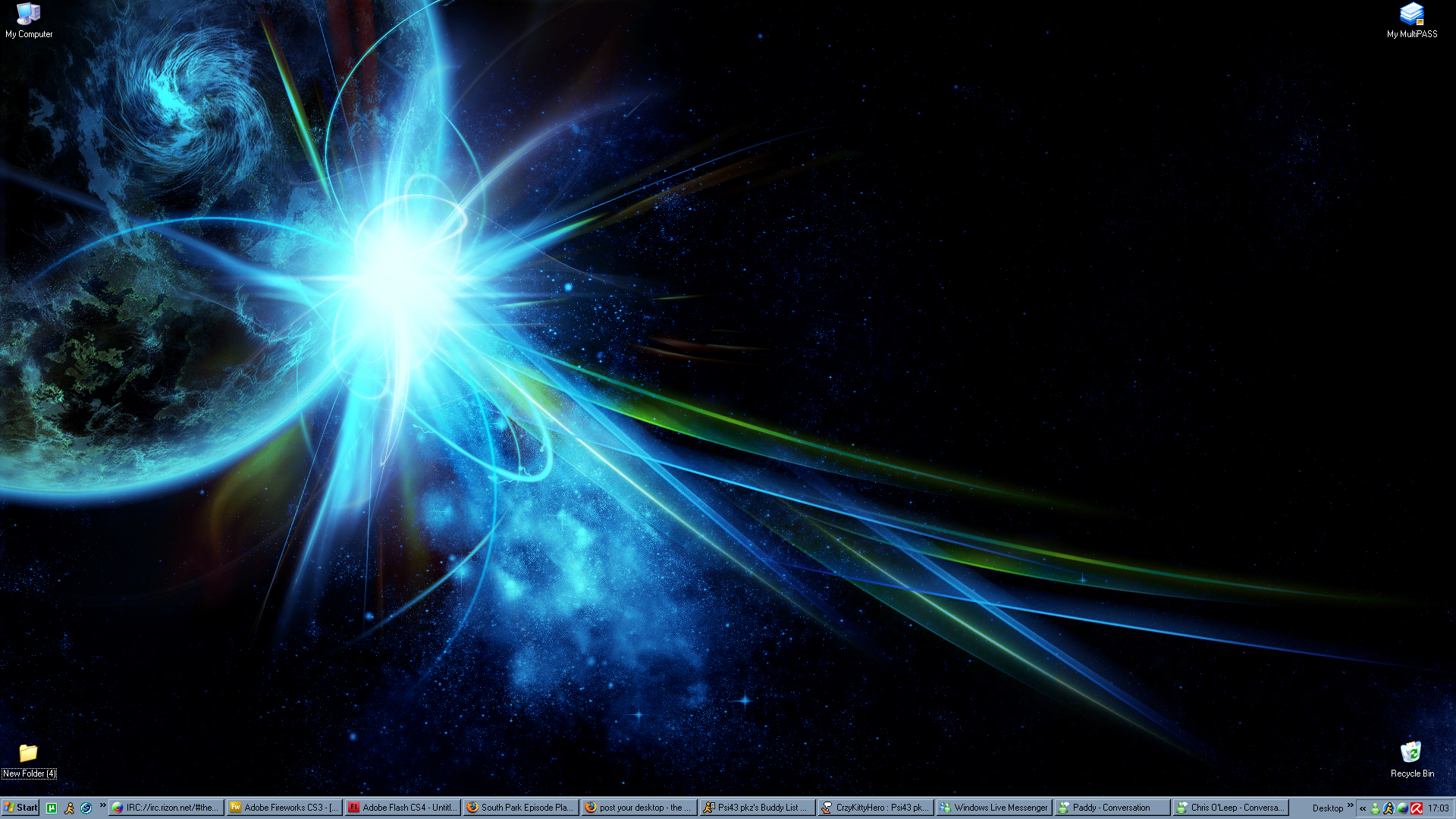Open the Start menu

(x=20, y=808)
